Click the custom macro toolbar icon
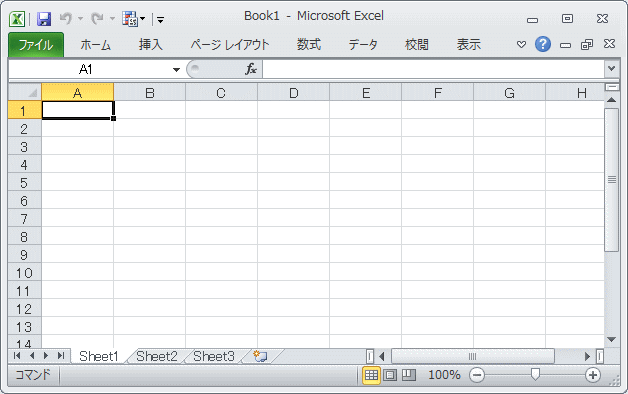The width and height of the screenshot is (628, 394). [130, 19]
